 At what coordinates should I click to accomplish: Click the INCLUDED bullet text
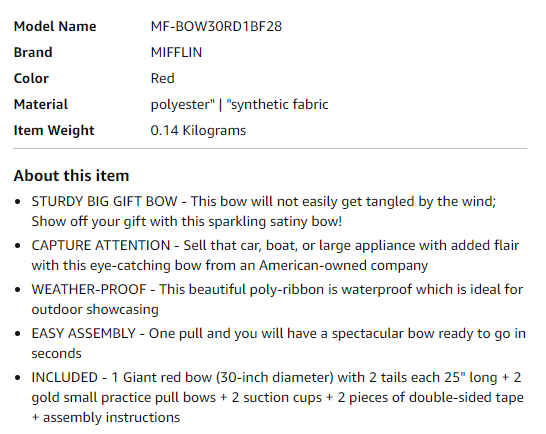[278, 397]
